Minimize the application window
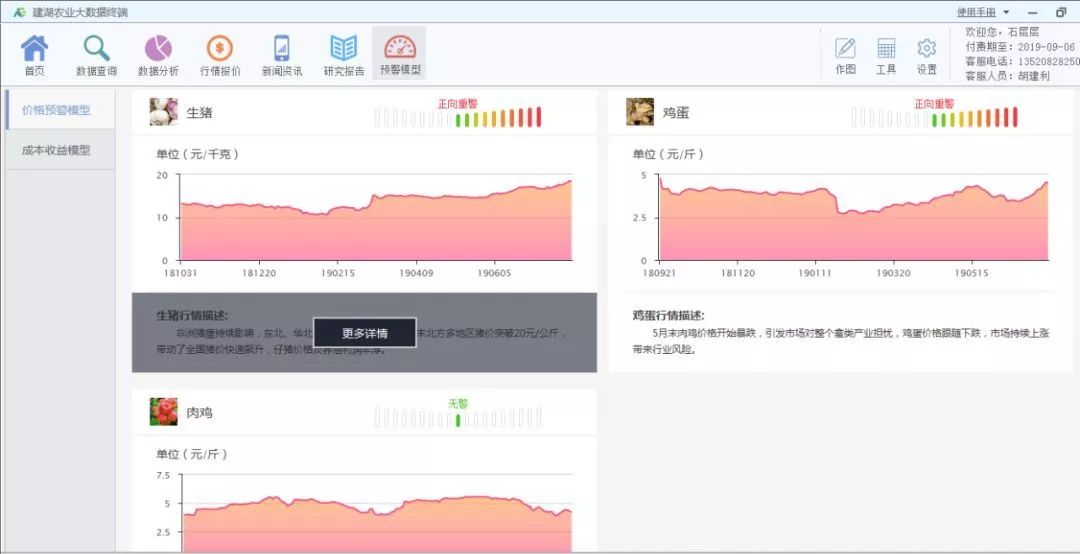This screenshot has width=1080, height=554. pos(1032,12)
